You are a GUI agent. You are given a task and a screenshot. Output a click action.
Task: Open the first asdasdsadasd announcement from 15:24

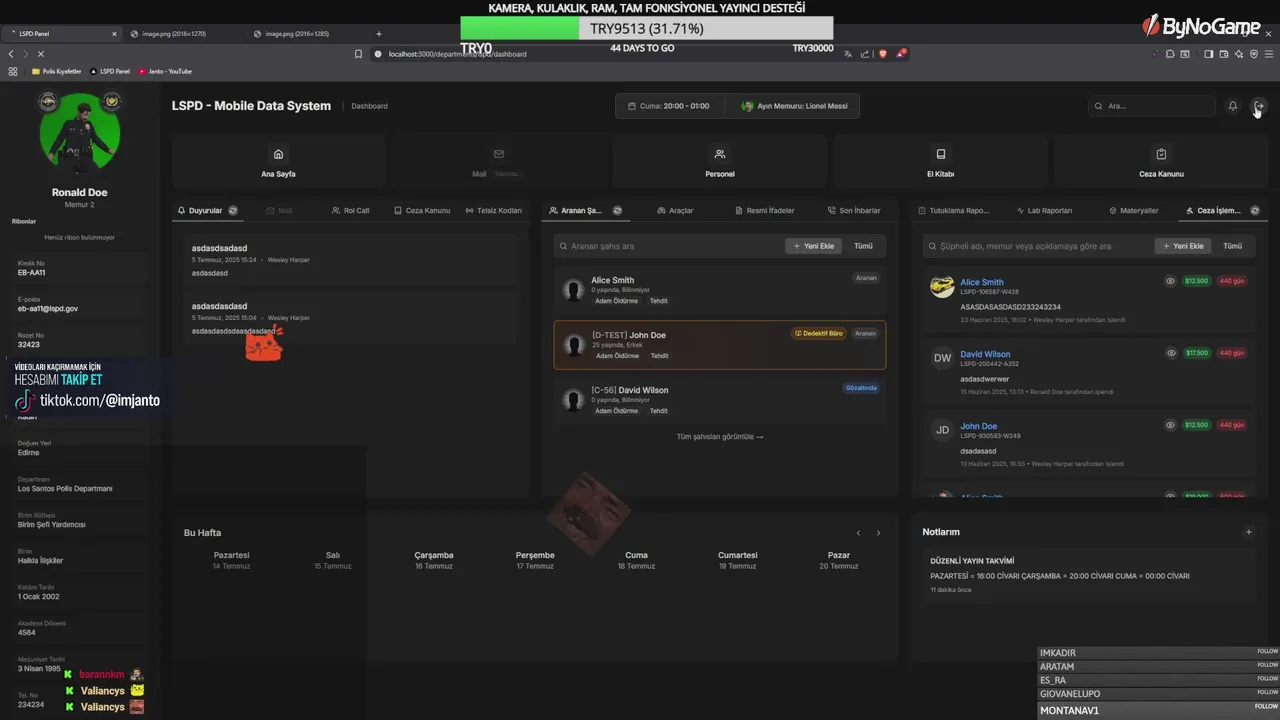pos(350,260)
